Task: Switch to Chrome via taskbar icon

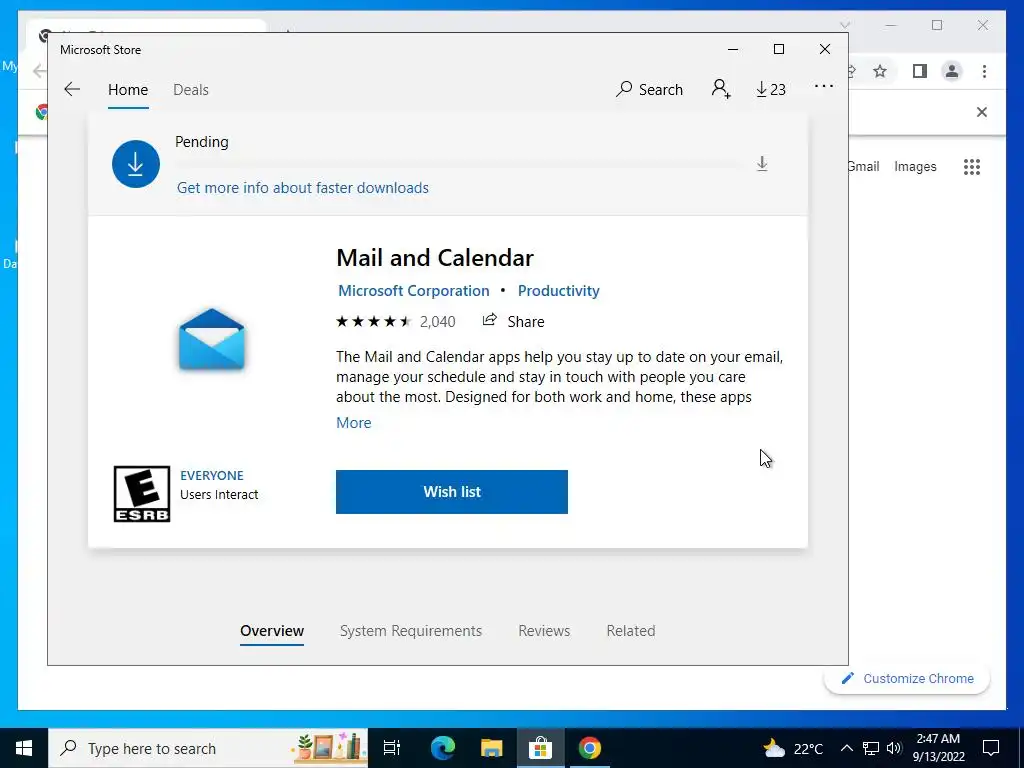Action: (x=589, y=748)
